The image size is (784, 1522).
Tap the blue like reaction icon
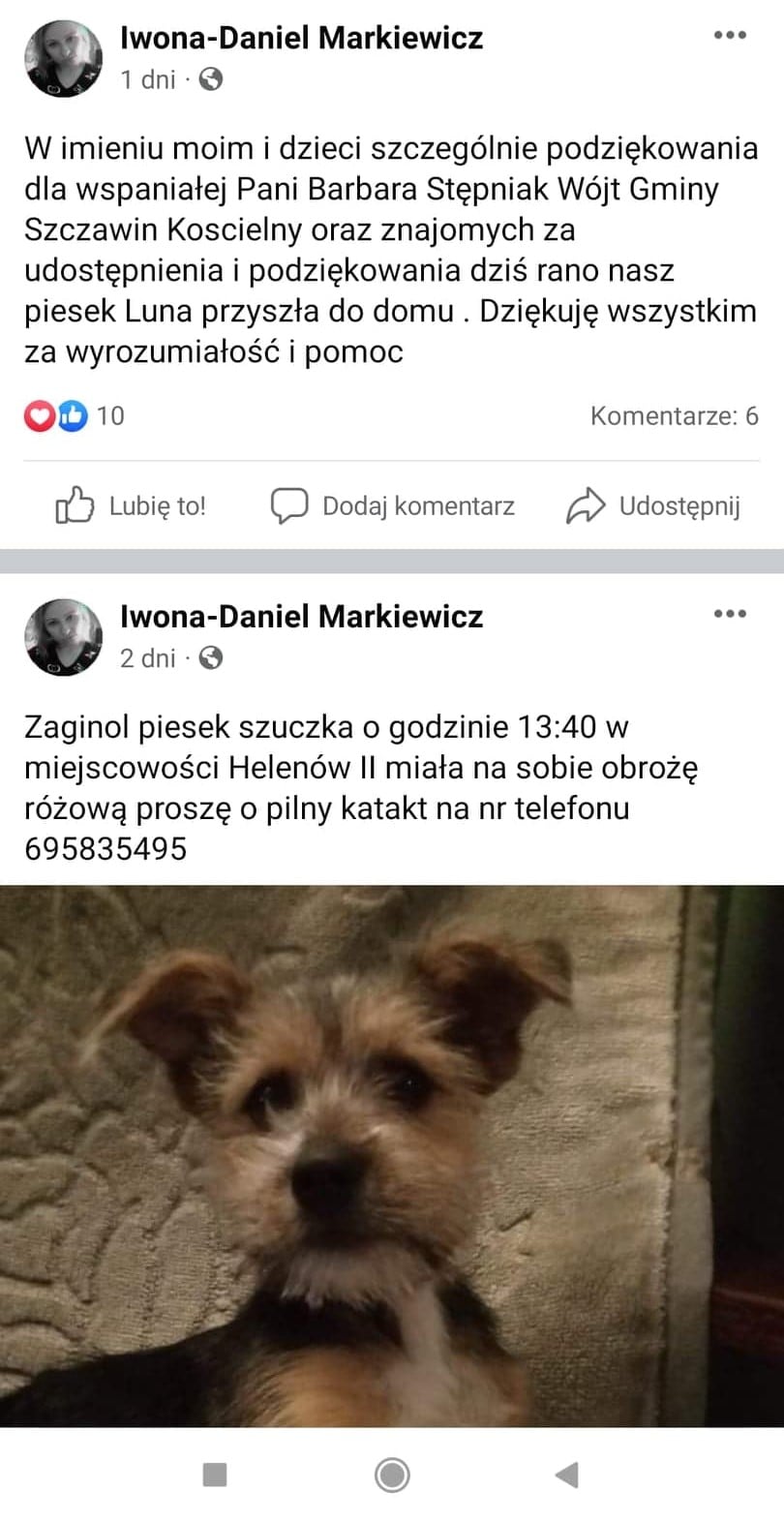click(71, 416)
